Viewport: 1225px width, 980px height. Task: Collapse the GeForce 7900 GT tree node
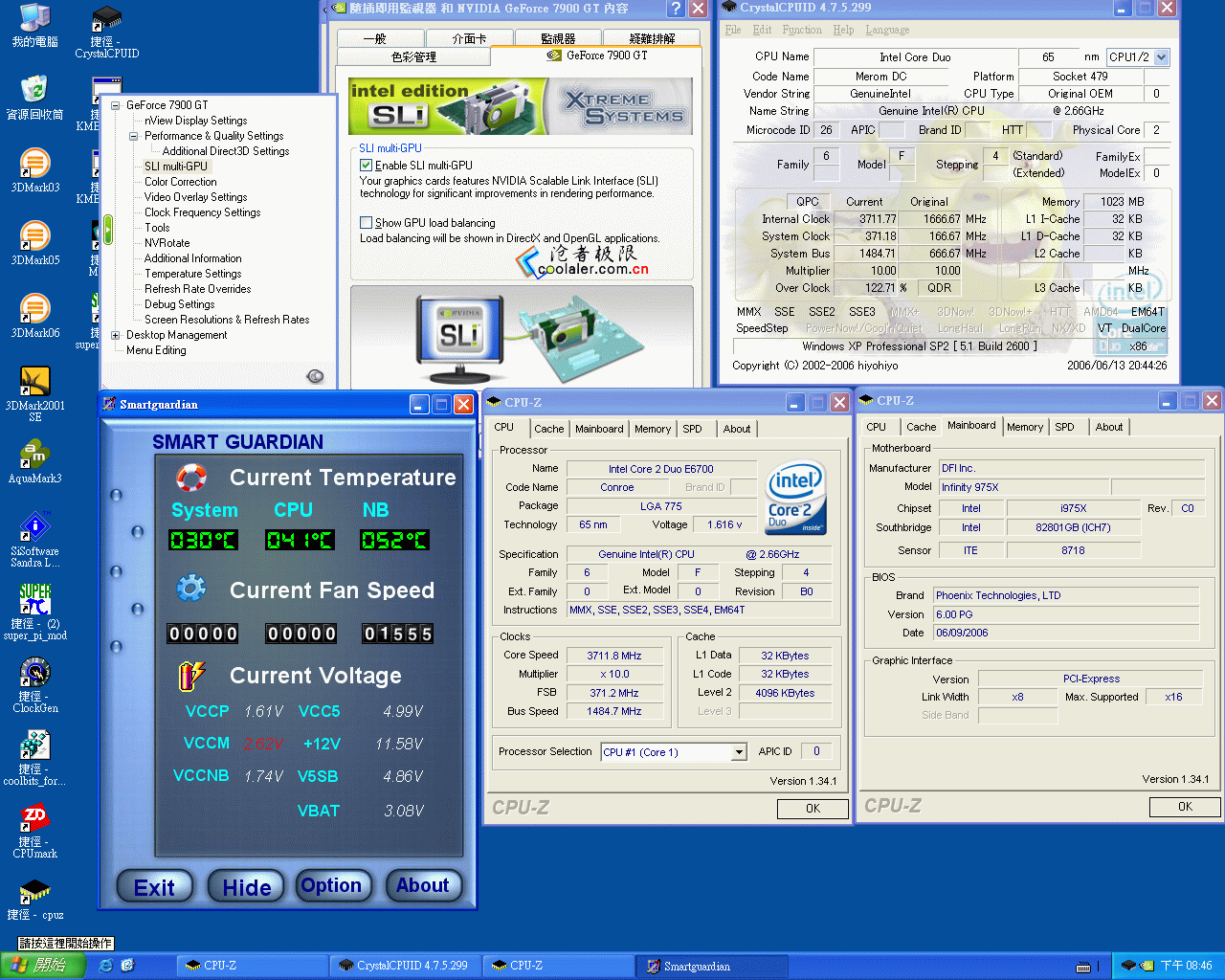[116, 105]
